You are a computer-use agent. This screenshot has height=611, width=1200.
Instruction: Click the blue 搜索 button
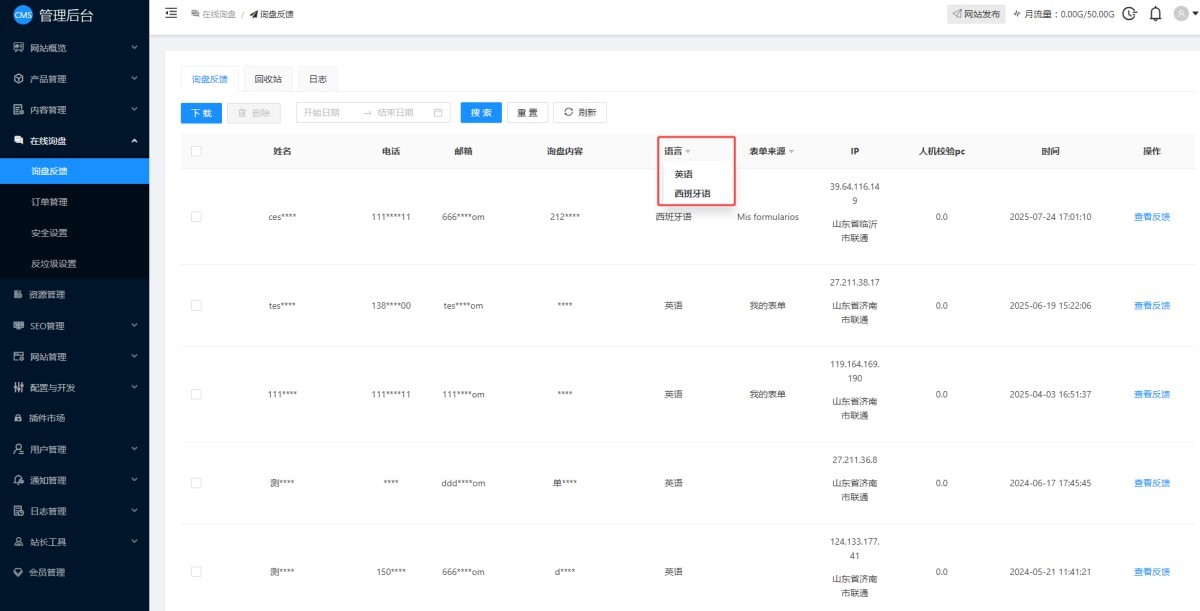[x=481, y=113]
